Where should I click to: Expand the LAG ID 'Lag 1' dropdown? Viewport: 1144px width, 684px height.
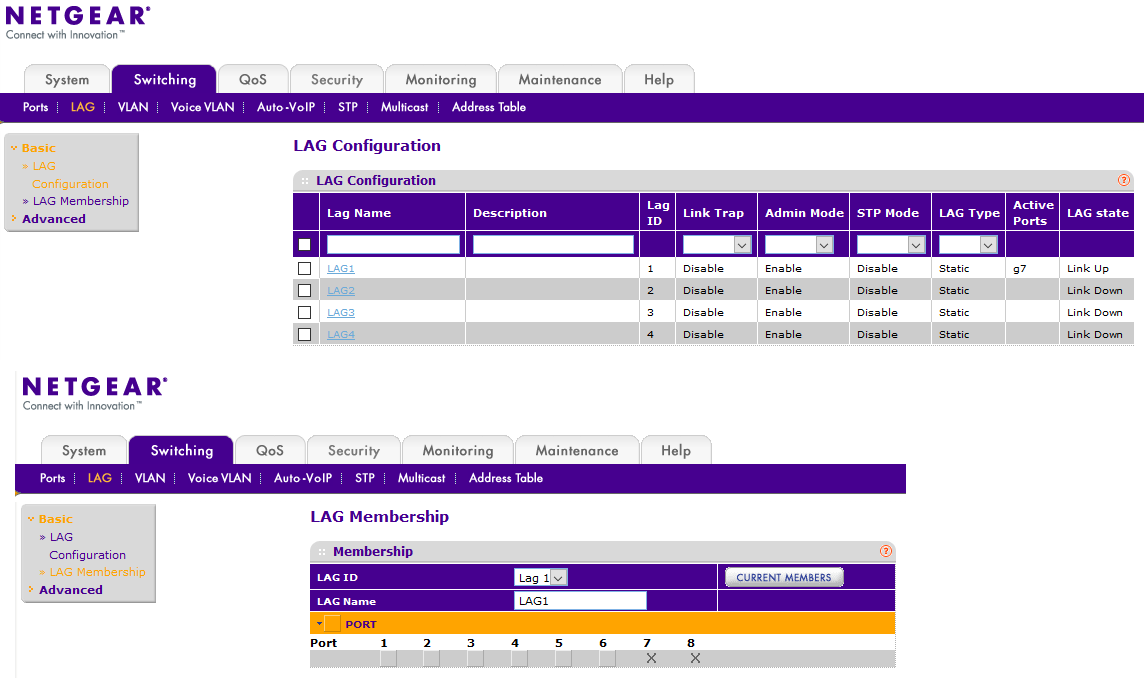[541, 577]
